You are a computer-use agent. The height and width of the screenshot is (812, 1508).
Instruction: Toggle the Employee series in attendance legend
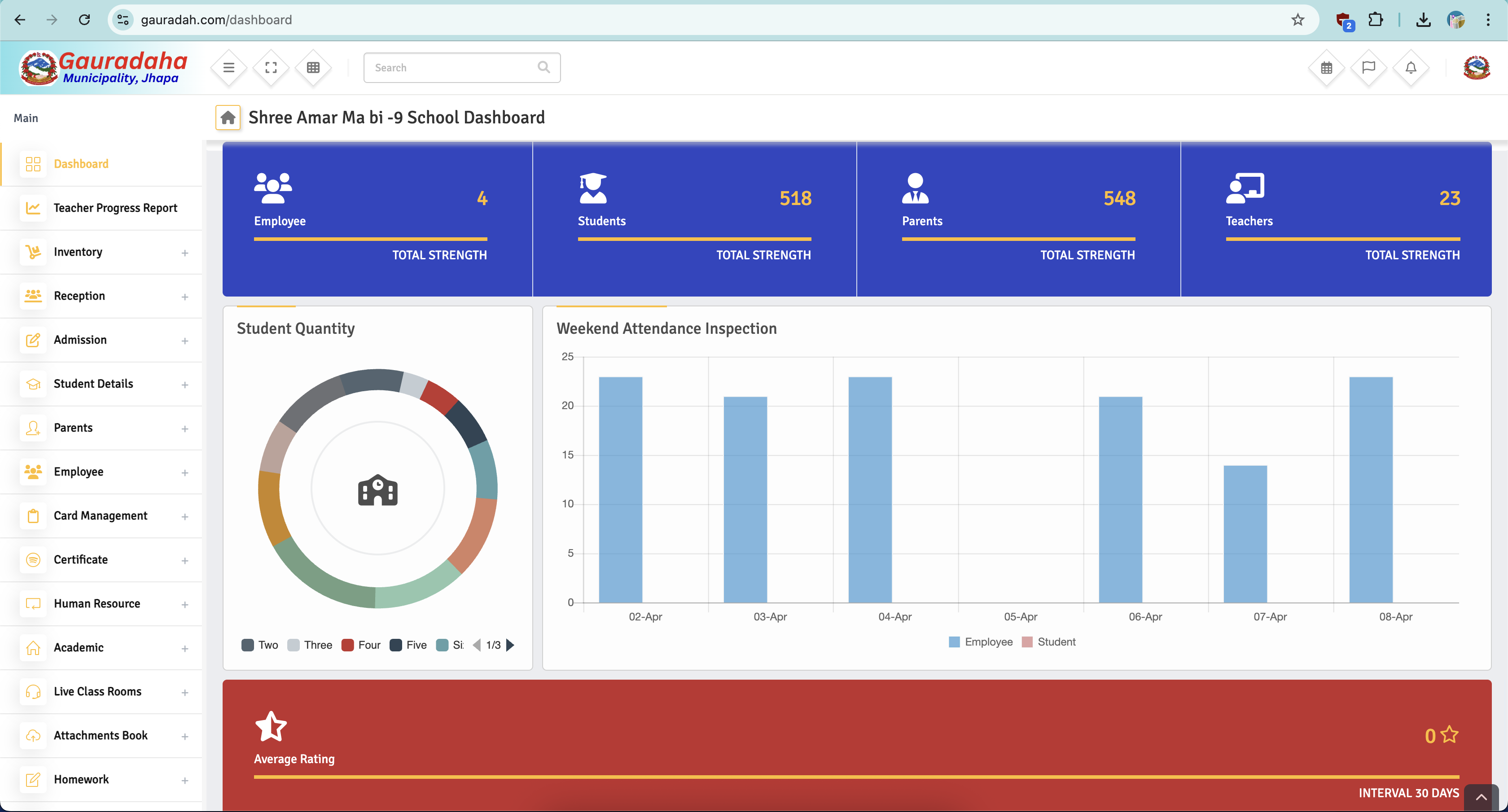[981, 642]
